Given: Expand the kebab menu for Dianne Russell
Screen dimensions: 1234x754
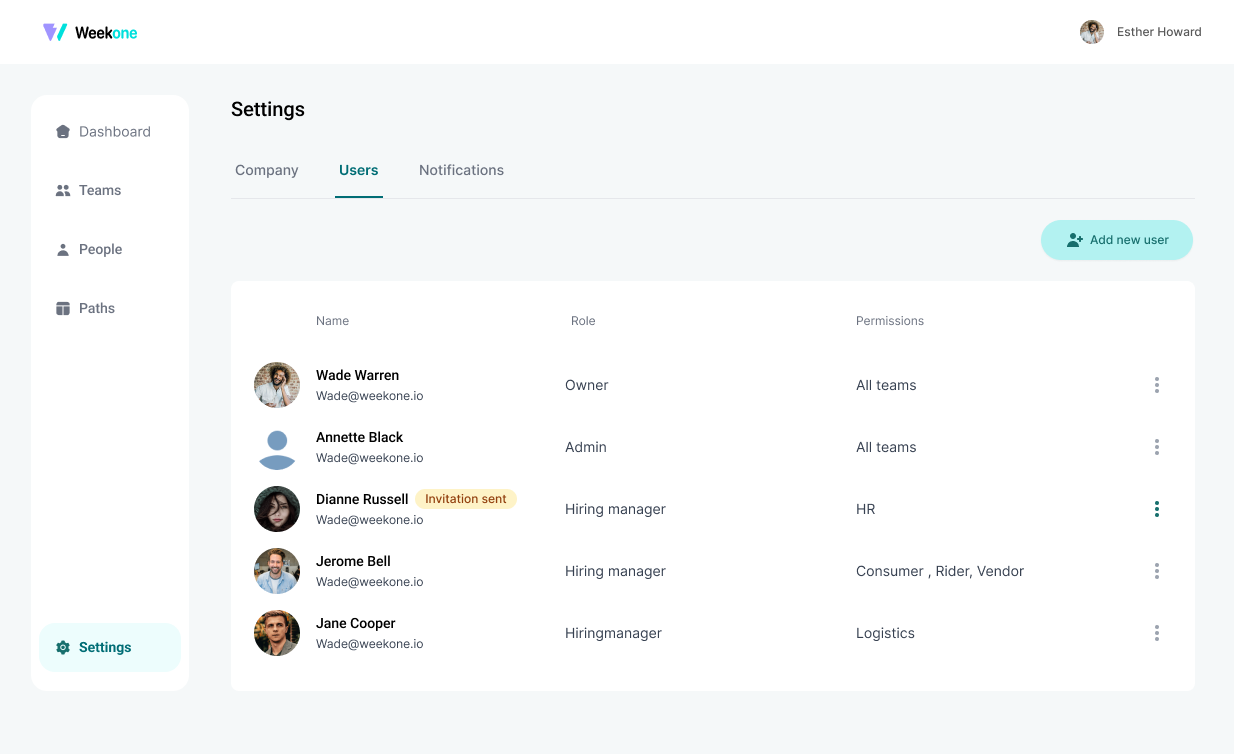Looking at the screenshot, I should point(1156,509).
